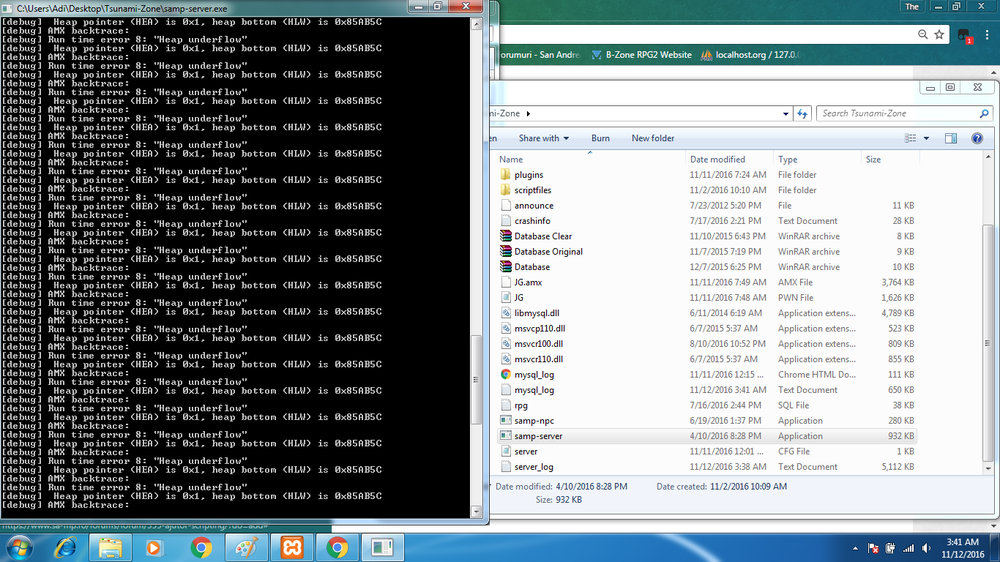Click the Burn toolbar button
This screenshot has width=1000, height=562.
[600, 138]
